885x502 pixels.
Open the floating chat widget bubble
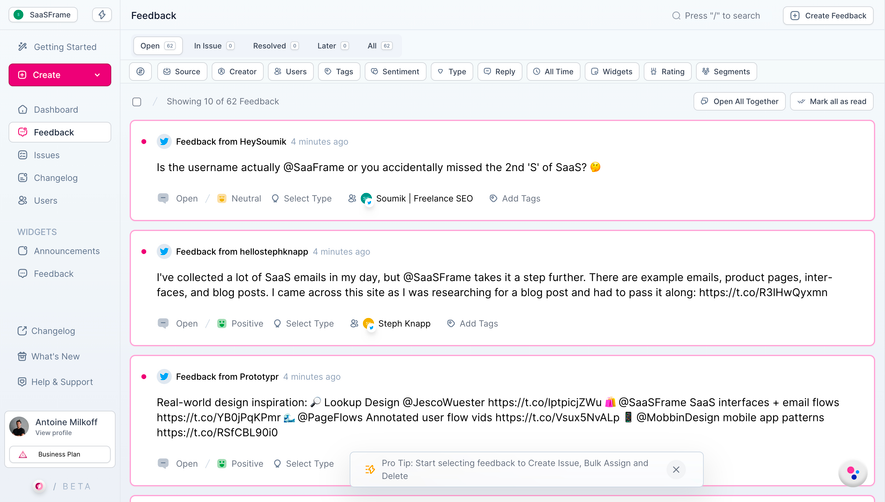coord(852,473)
